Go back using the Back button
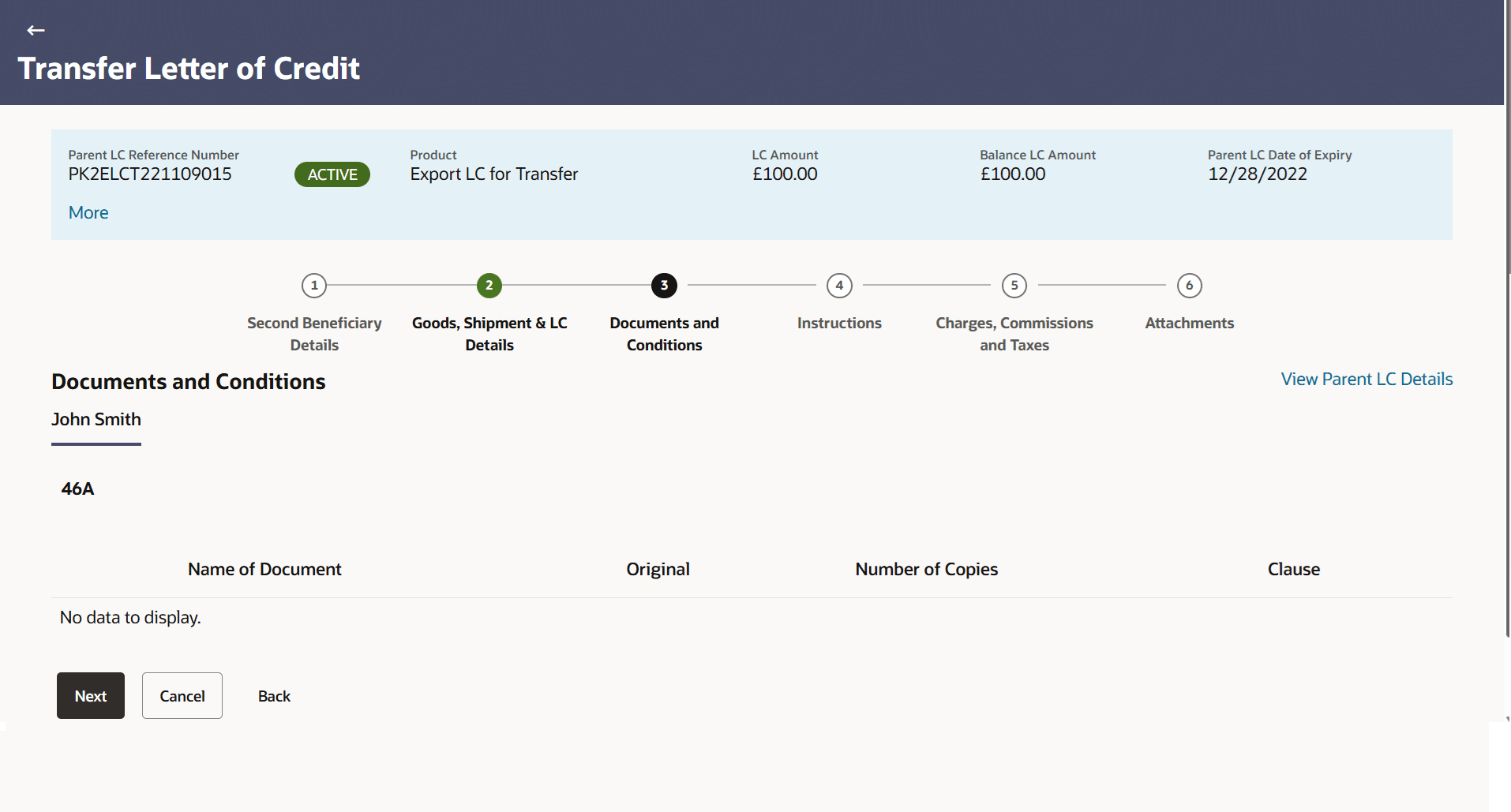The image size is (1511, 812). [273, 695]
